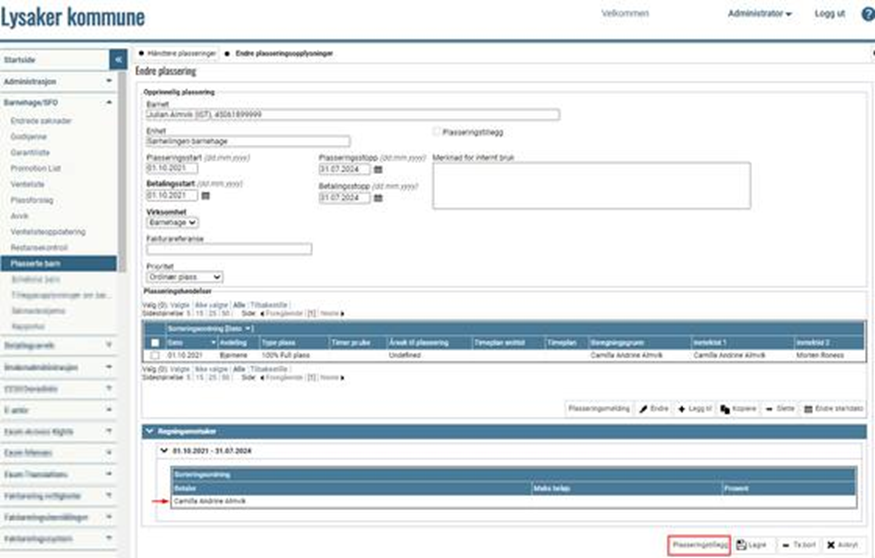Click the Fakturareferanse input field
The image size is (875, 558).
click(x=229, y=250)
